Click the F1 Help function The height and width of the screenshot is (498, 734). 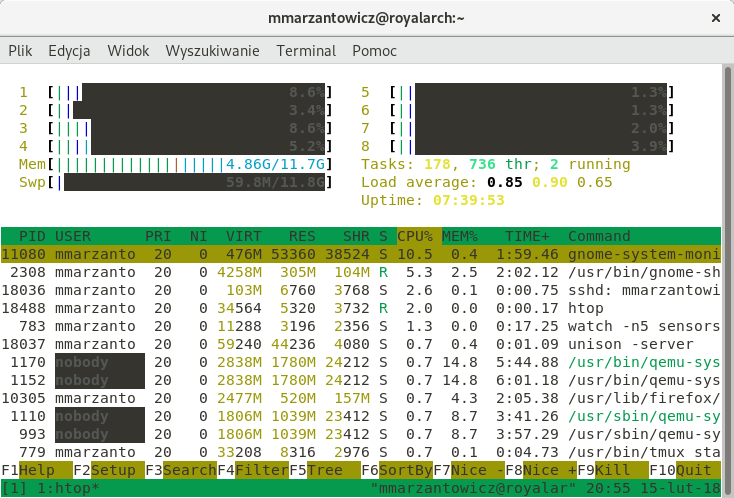pyautogui.click(x=37, y=470)
